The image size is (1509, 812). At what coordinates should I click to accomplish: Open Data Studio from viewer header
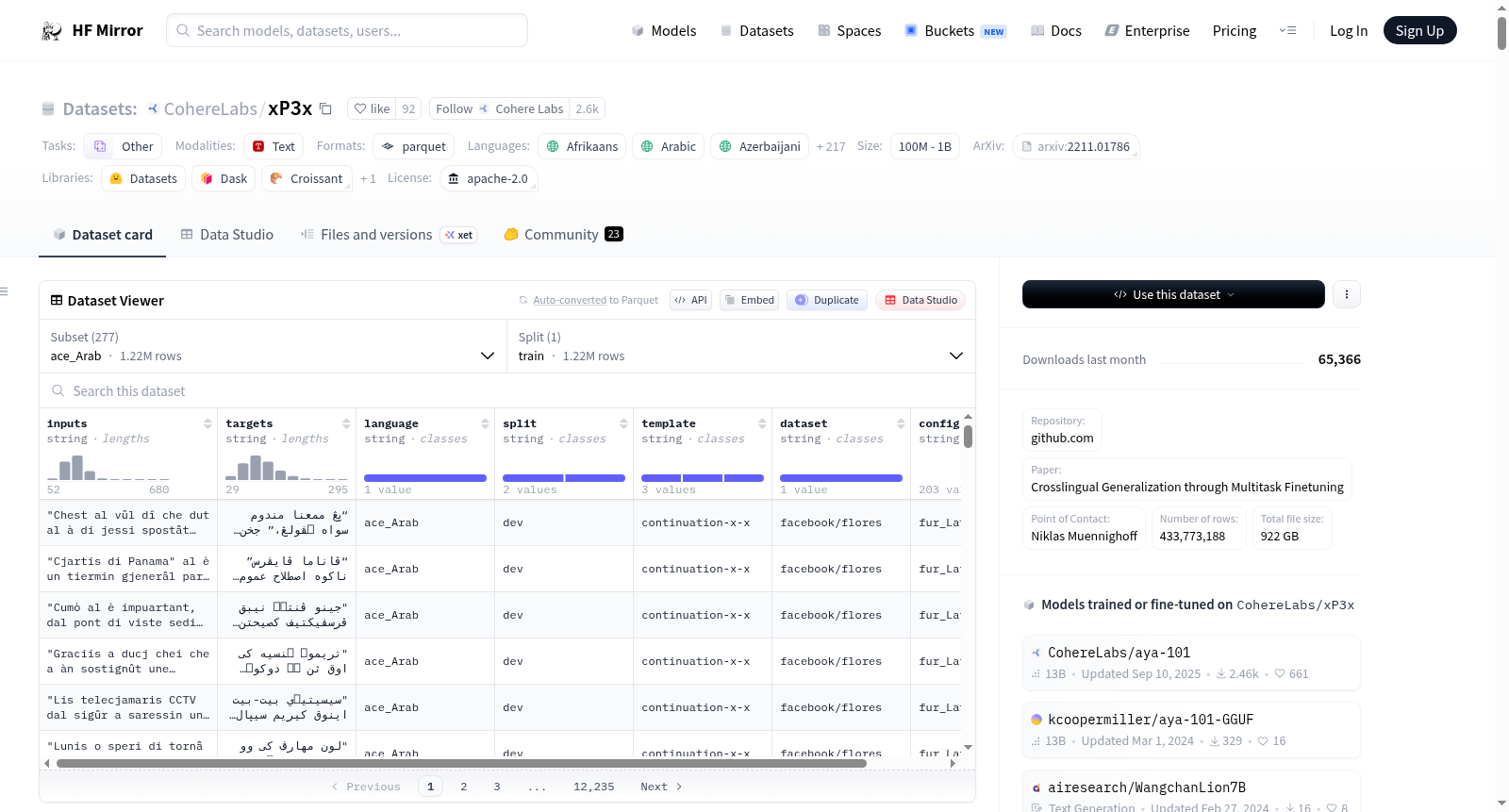tap(920, 300)
